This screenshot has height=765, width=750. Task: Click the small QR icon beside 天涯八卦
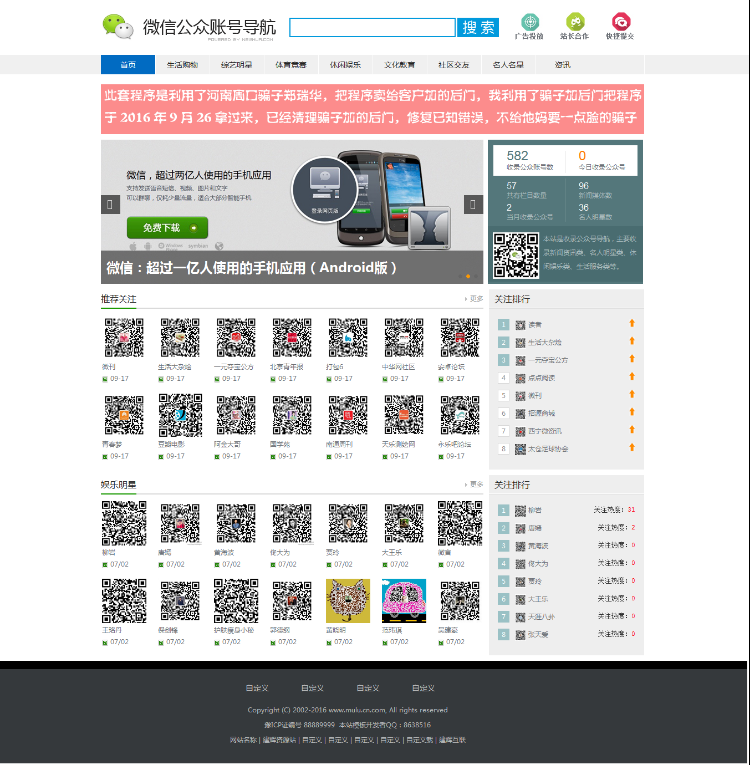(520, 617)
